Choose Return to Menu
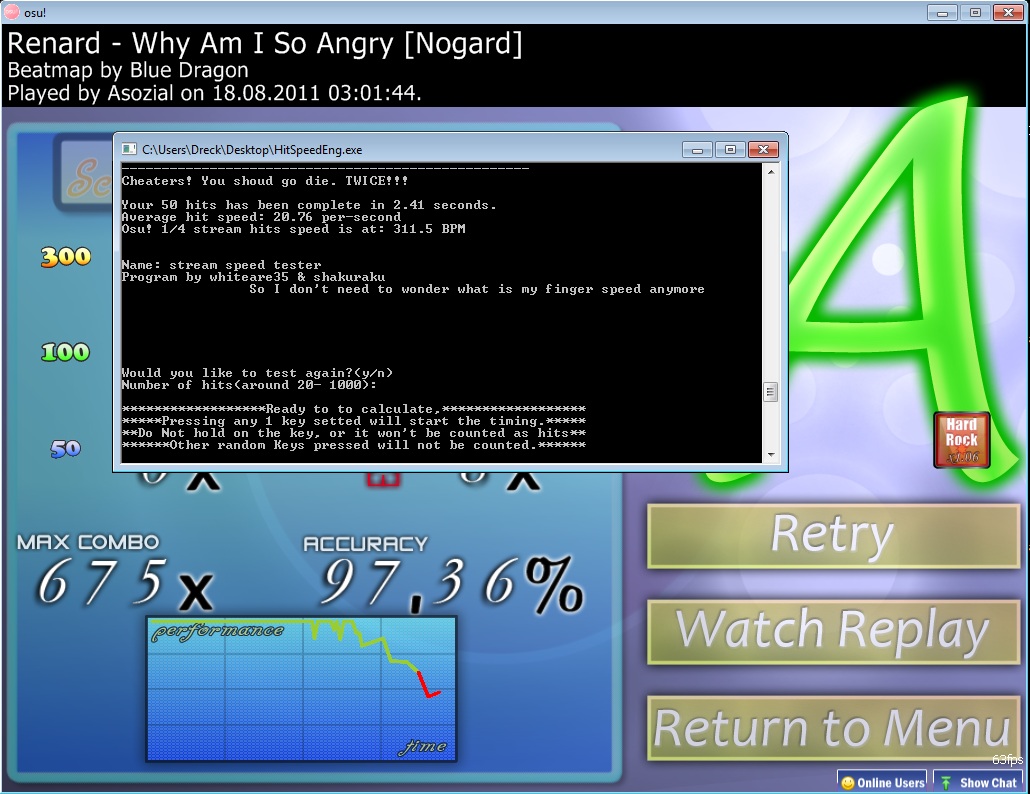Image resolution: width=1030 pixels, height=794 pixels. [x=833, y=728]
